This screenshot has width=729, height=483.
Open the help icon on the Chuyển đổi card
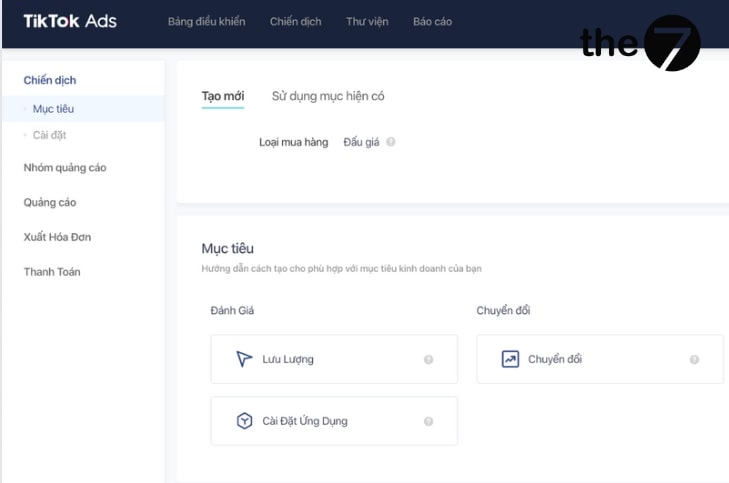click(694, 359)
